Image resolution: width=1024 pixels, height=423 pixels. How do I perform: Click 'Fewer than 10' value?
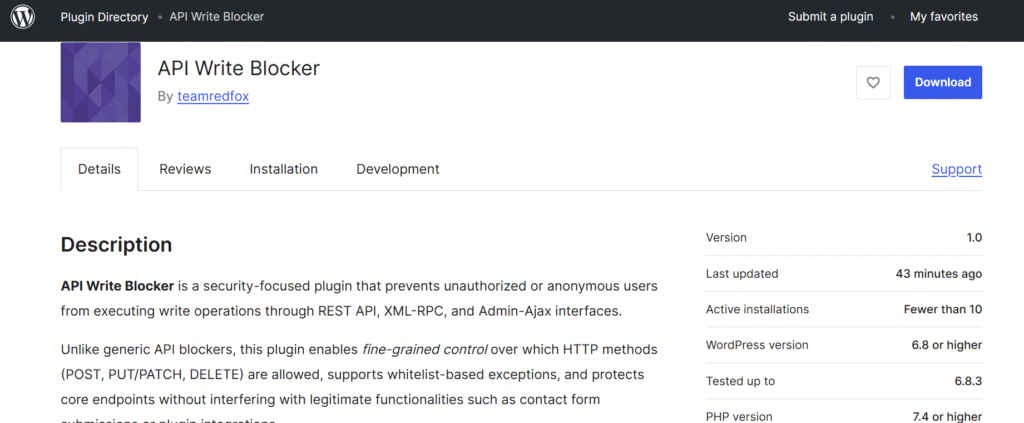tap(943, 309)
